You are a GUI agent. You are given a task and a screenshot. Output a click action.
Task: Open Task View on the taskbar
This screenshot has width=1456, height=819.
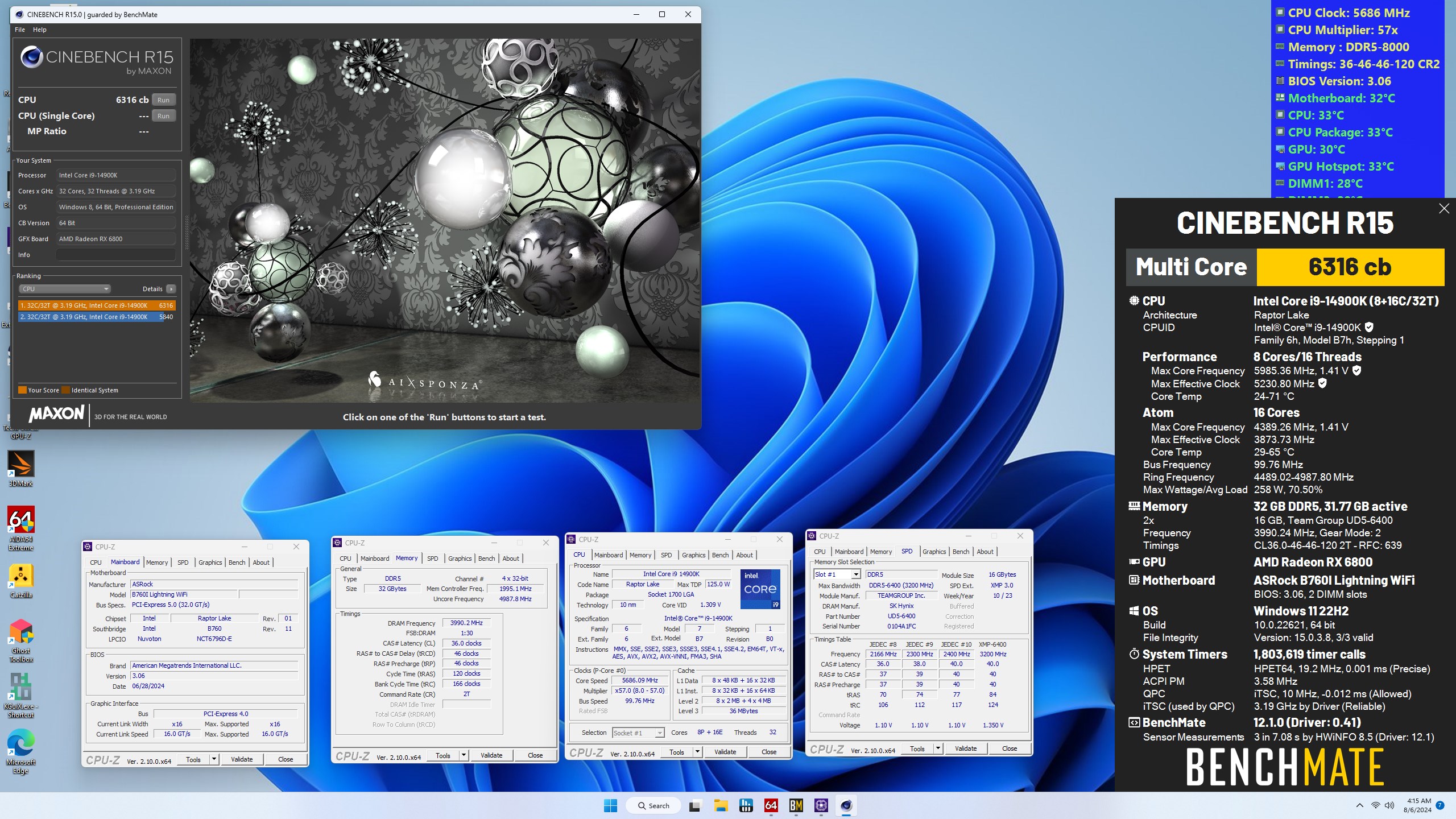[694, 805]
